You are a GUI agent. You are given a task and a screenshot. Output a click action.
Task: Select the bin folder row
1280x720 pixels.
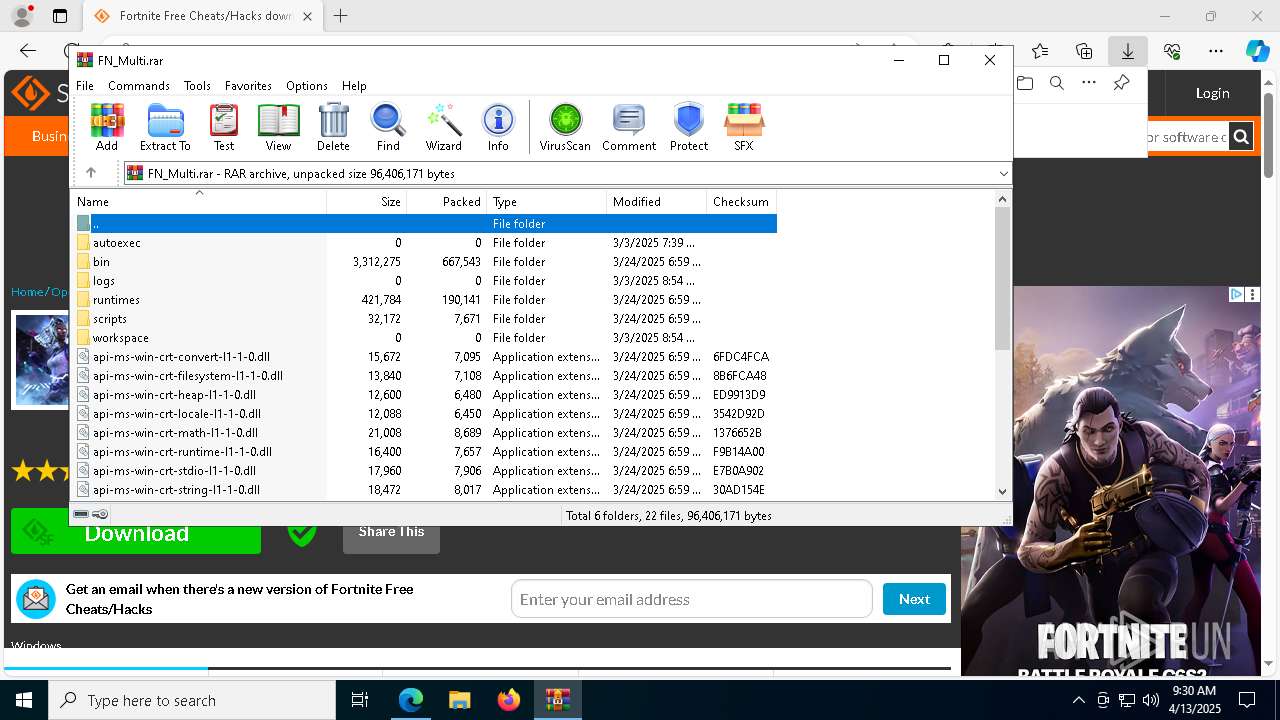click(x=425, y=262)
